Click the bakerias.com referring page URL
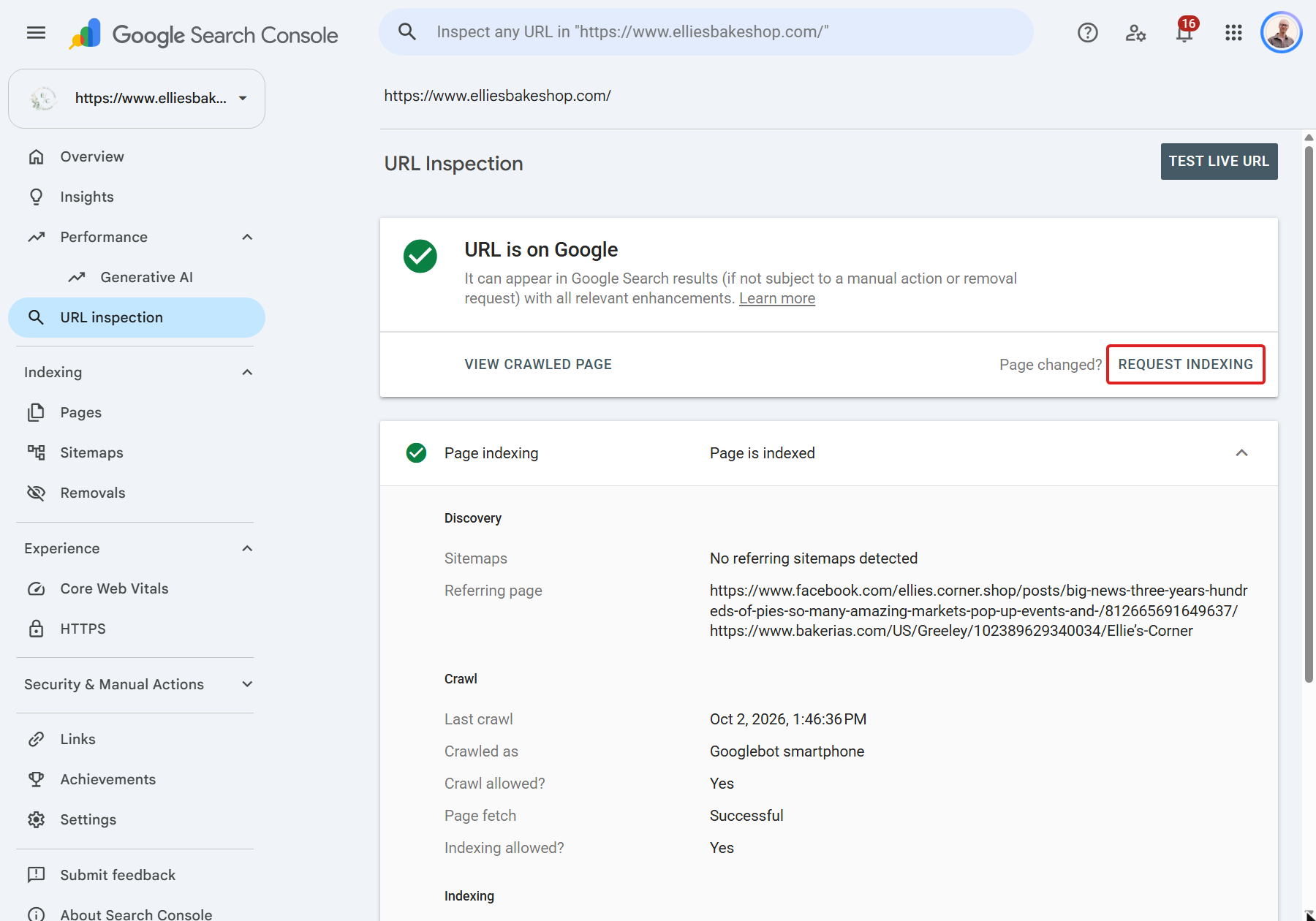 coord(951,631)
